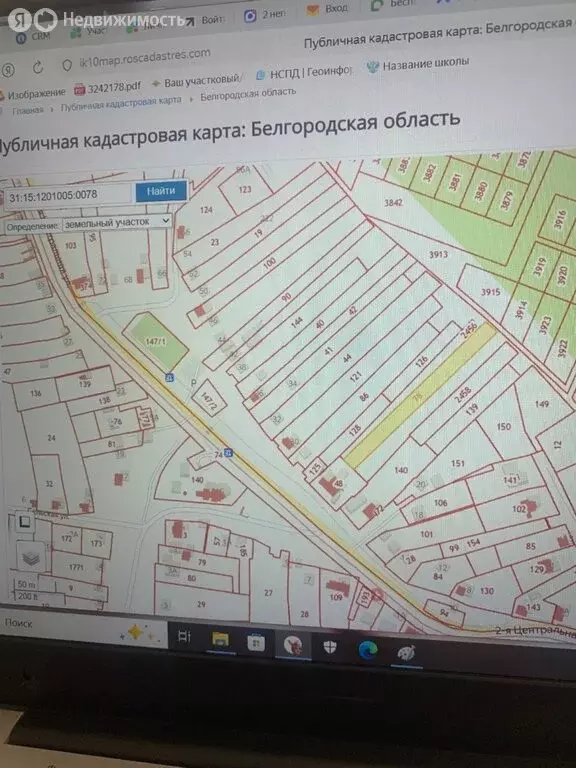Click the Найти search button
Image resolution: width=576 pixels, height=768 pixels.
pyautogui.click(x=161, y=191)
